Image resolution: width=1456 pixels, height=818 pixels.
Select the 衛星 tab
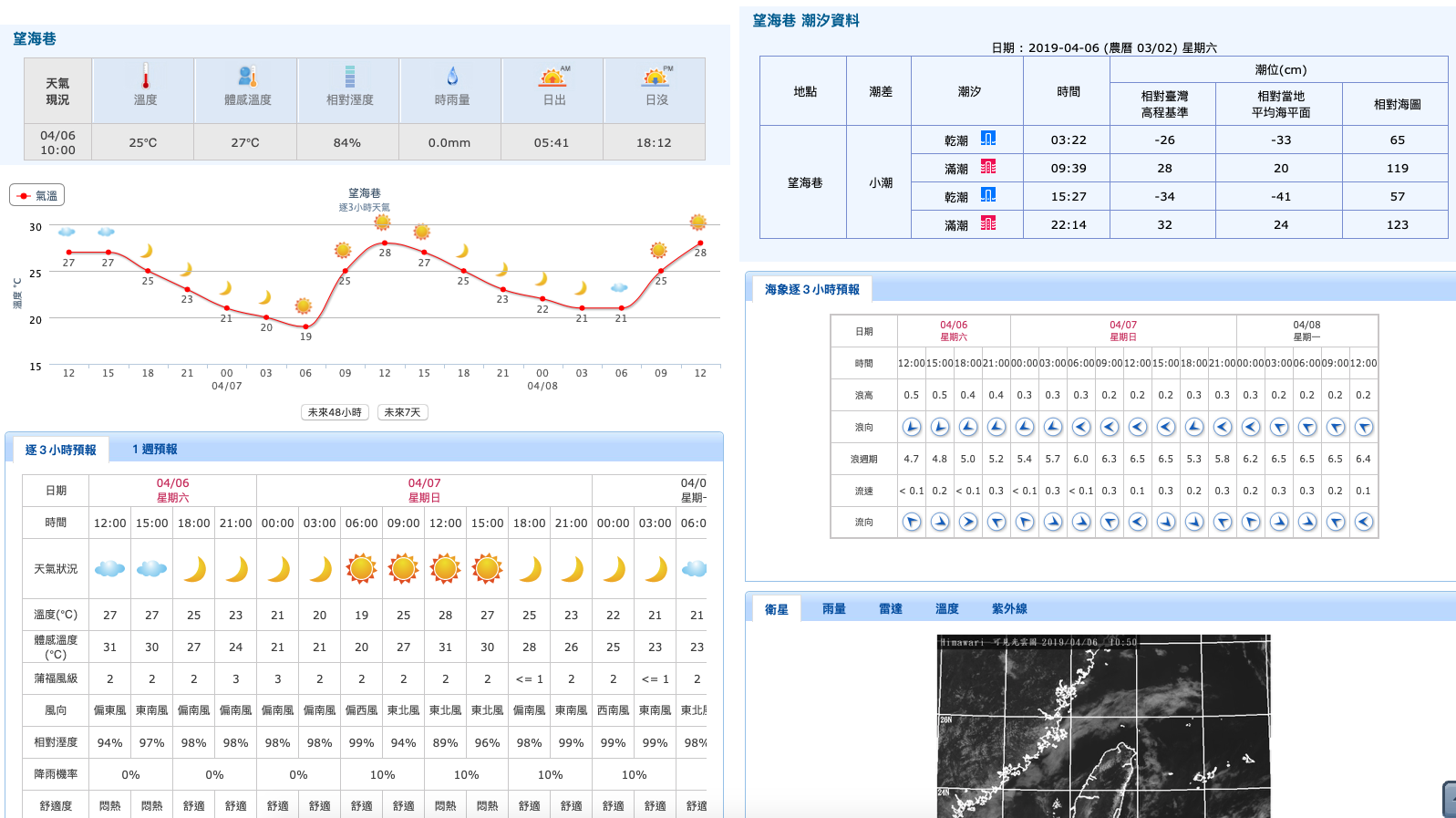tap(776, 609)
